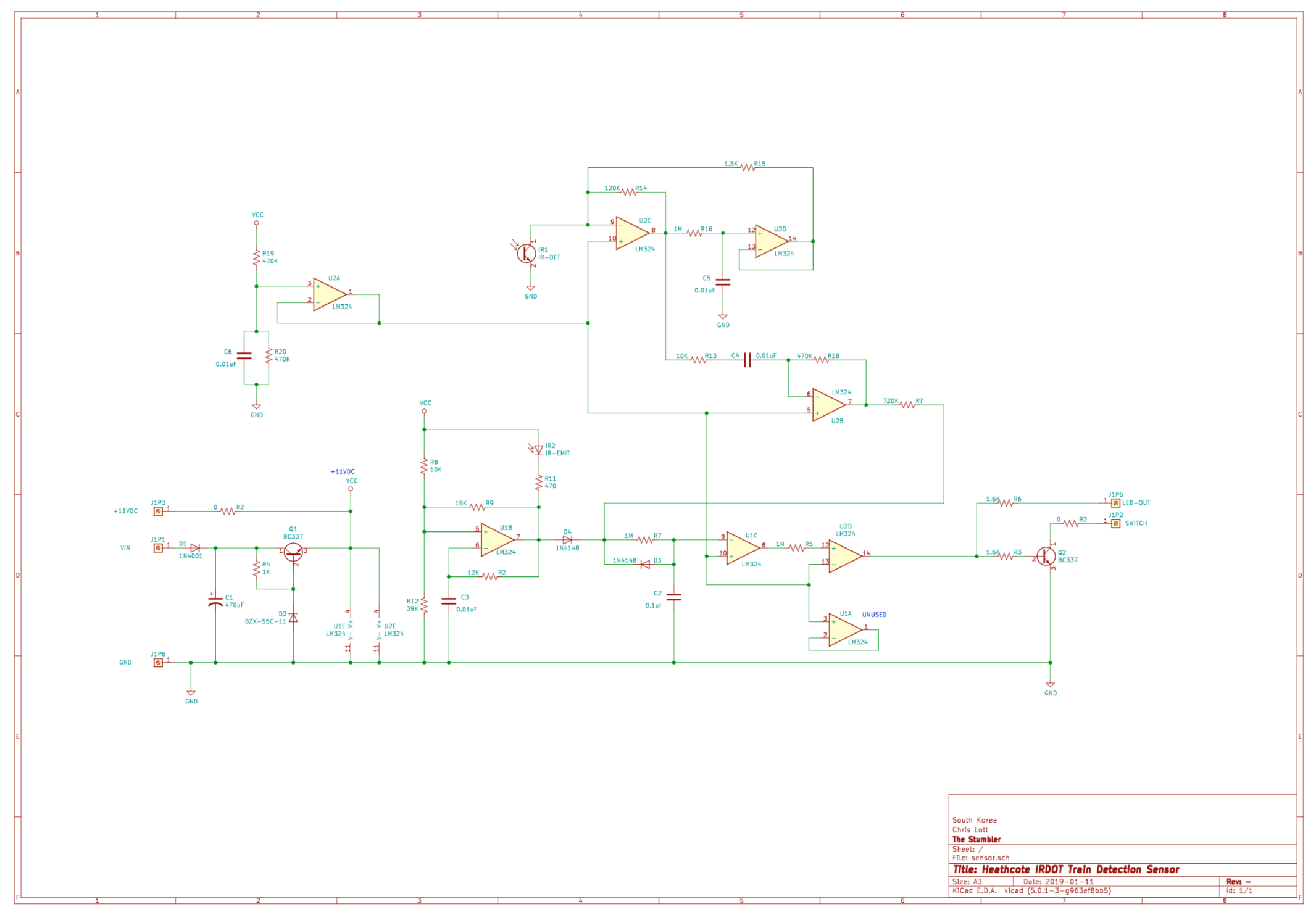The width and height of the screenshot is (1316, 912).
Task: Click the J1P6 GND connector pad
Action: tap(158, 663)
